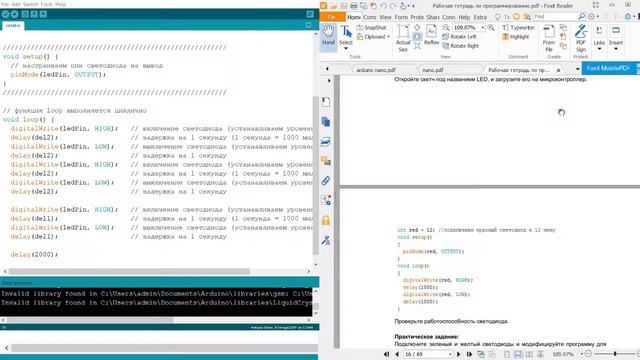Click the Arduino console horizontal scrollbar
Viewport: 640px width, 360px height.
click(x=90, y=320)
